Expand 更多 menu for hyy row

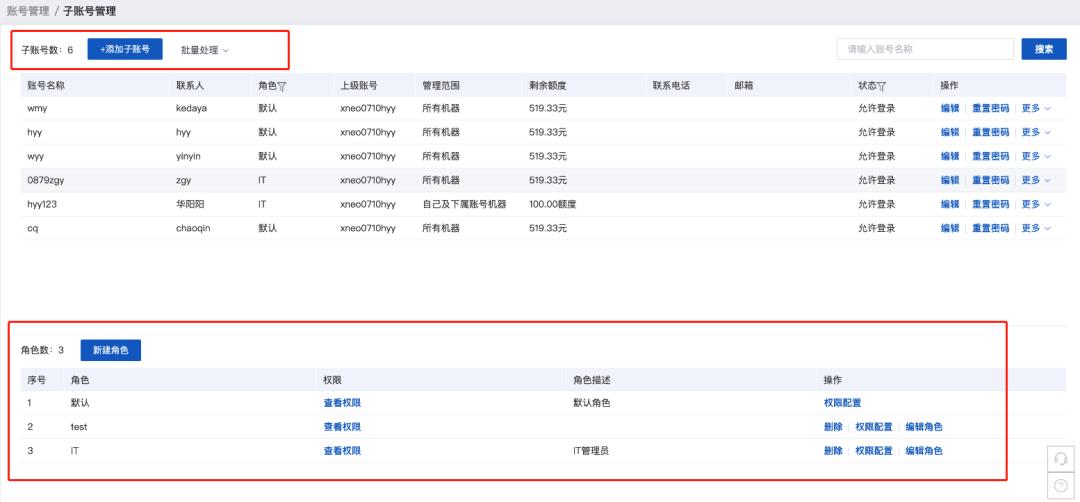1036,132
